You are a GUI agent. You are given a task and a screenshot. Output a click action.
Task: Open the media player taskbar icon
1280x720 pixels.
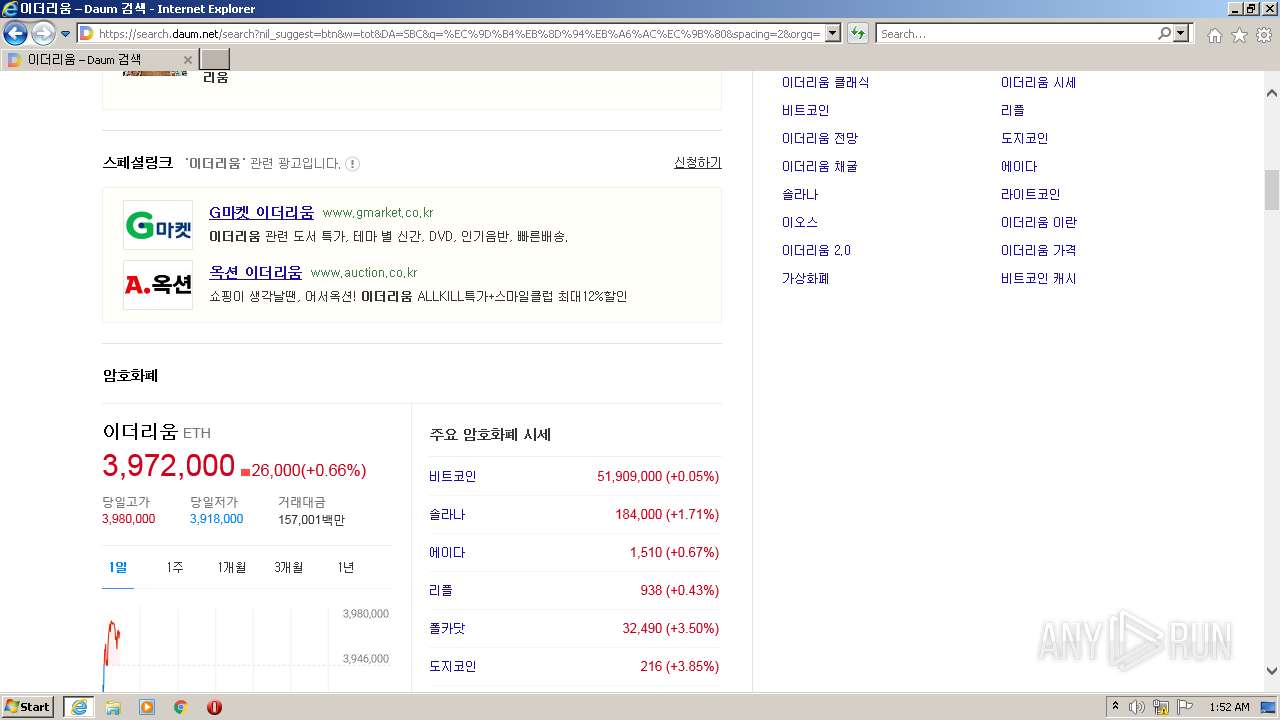pos(147,707)
